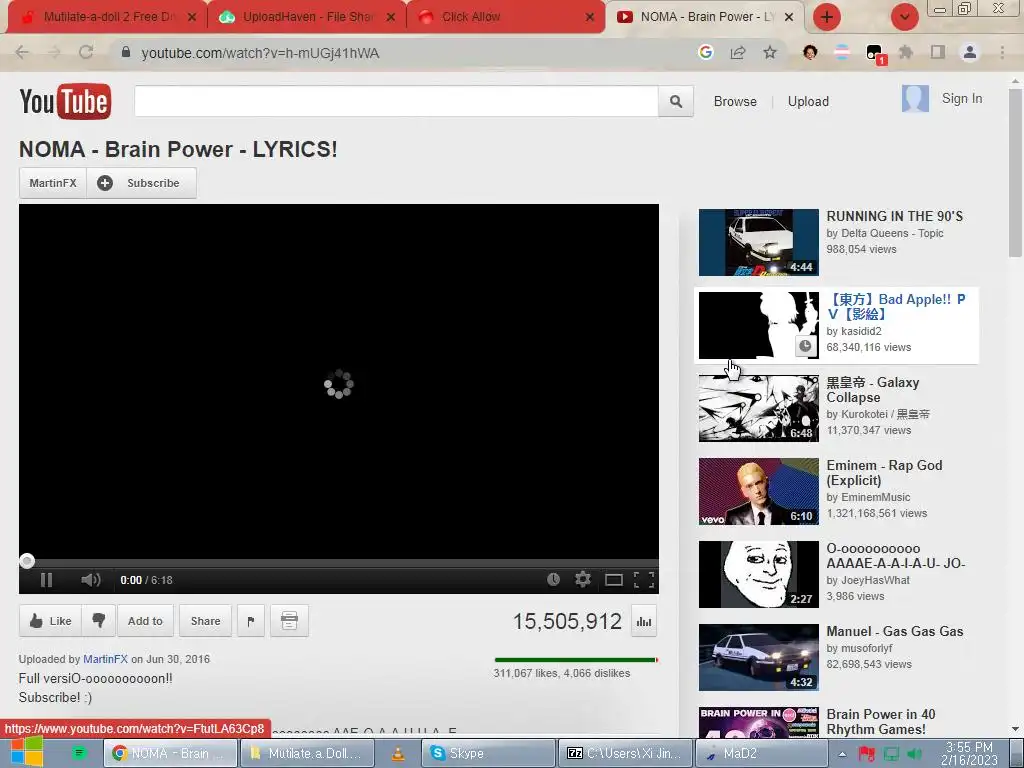Screen dimensions: 1024x768
Task: Open the Chrome three-dot menu
Action: (x=1002, y=52)
